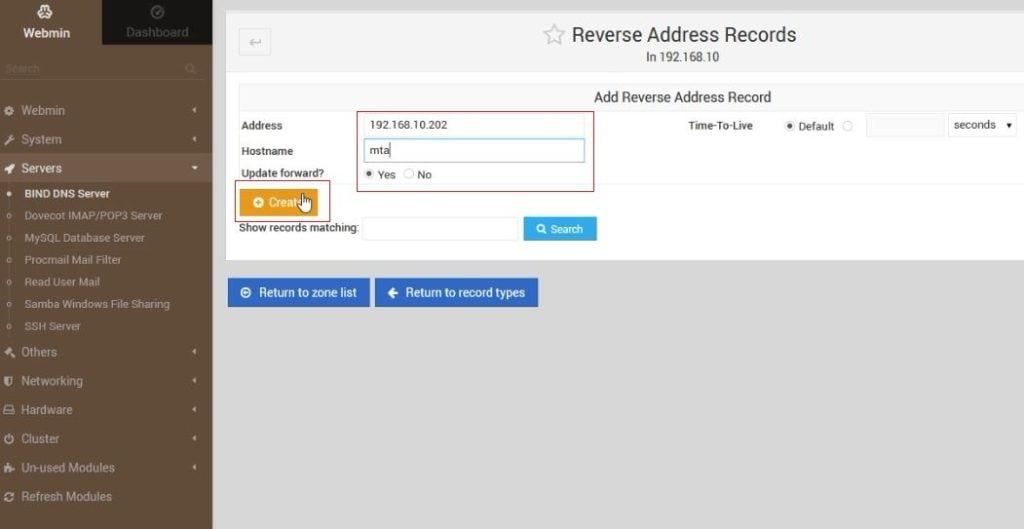
Task: Click the Hostname input field
Action: point(474,150)
